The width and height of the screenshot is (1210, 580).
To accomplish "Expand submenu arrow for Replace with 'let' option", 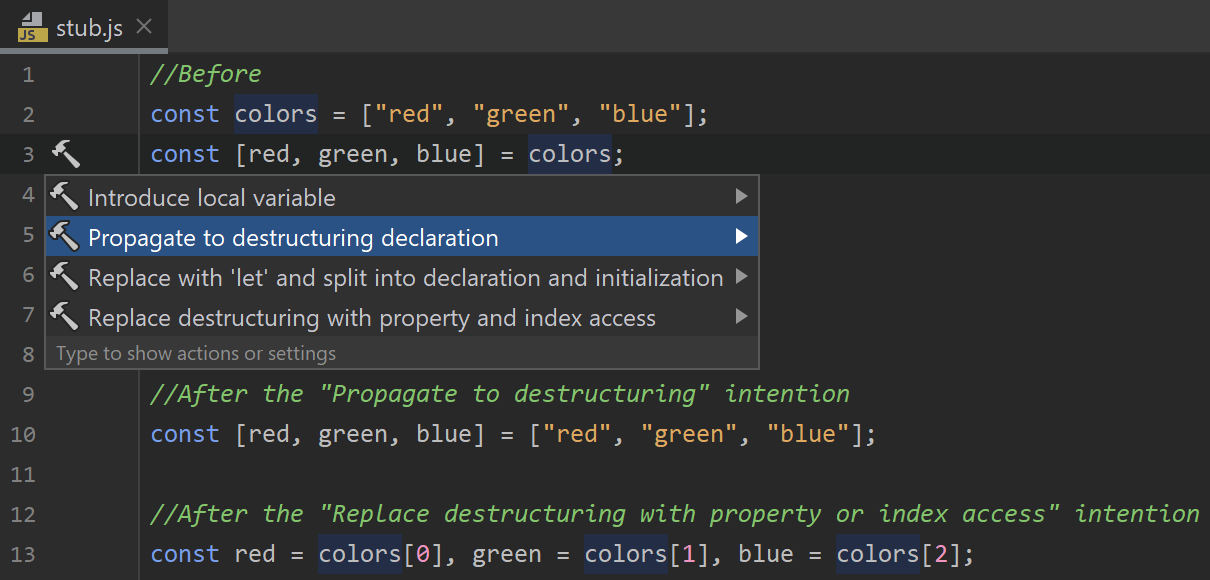I will point(741,277).
